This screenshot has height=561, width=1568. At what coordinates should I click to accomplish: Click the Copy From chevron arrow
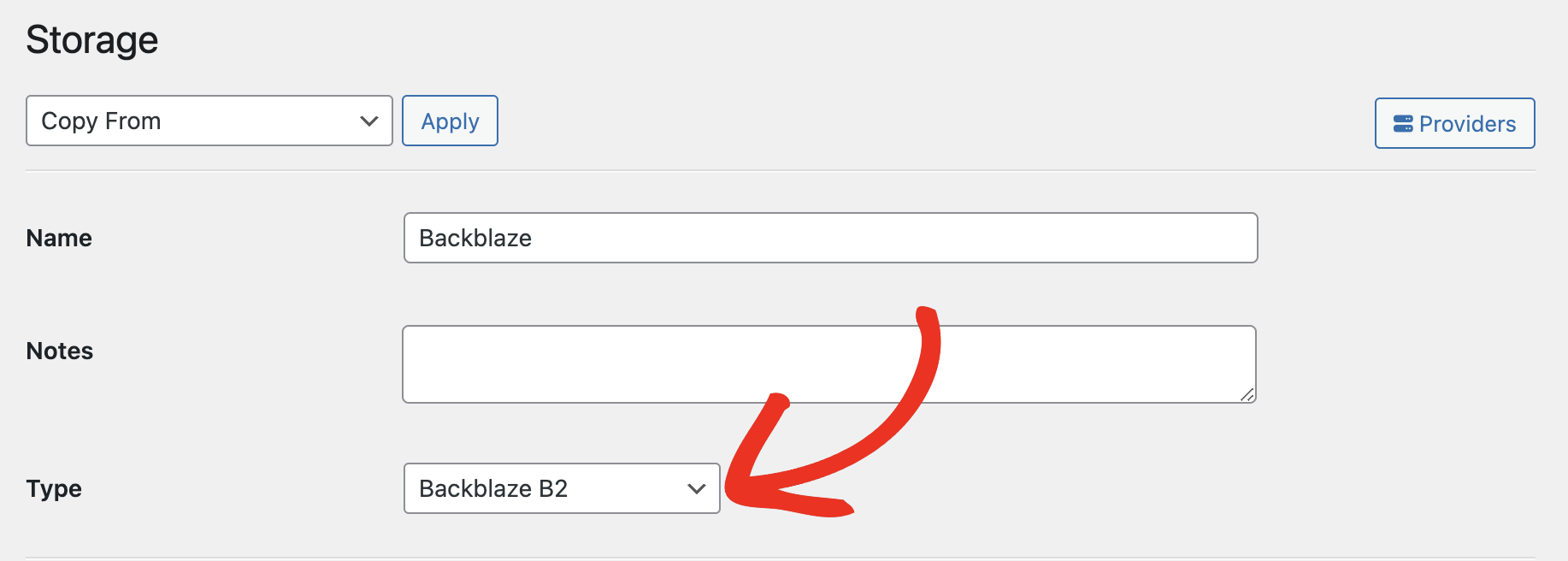click(x=369, y=121)
